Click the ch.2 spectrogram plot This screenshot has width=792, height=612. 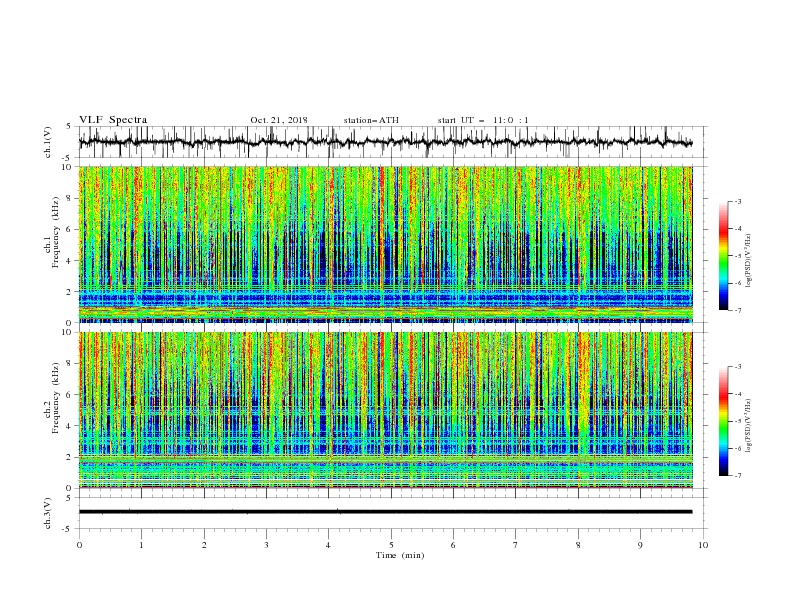386,410
